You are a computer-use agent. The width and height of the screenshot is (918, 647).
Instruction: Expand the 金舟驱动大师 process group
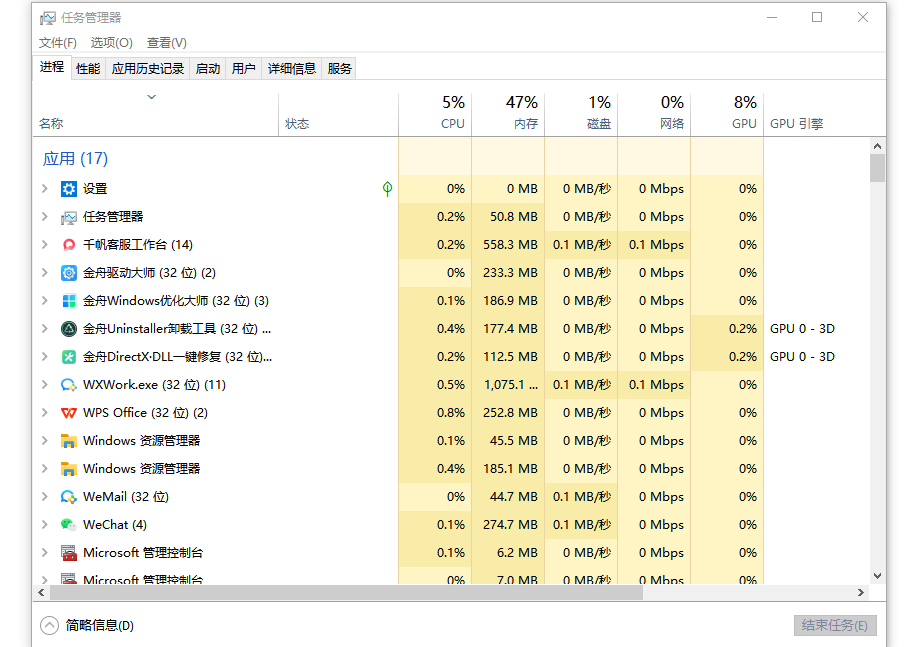[x=44, y=273]
